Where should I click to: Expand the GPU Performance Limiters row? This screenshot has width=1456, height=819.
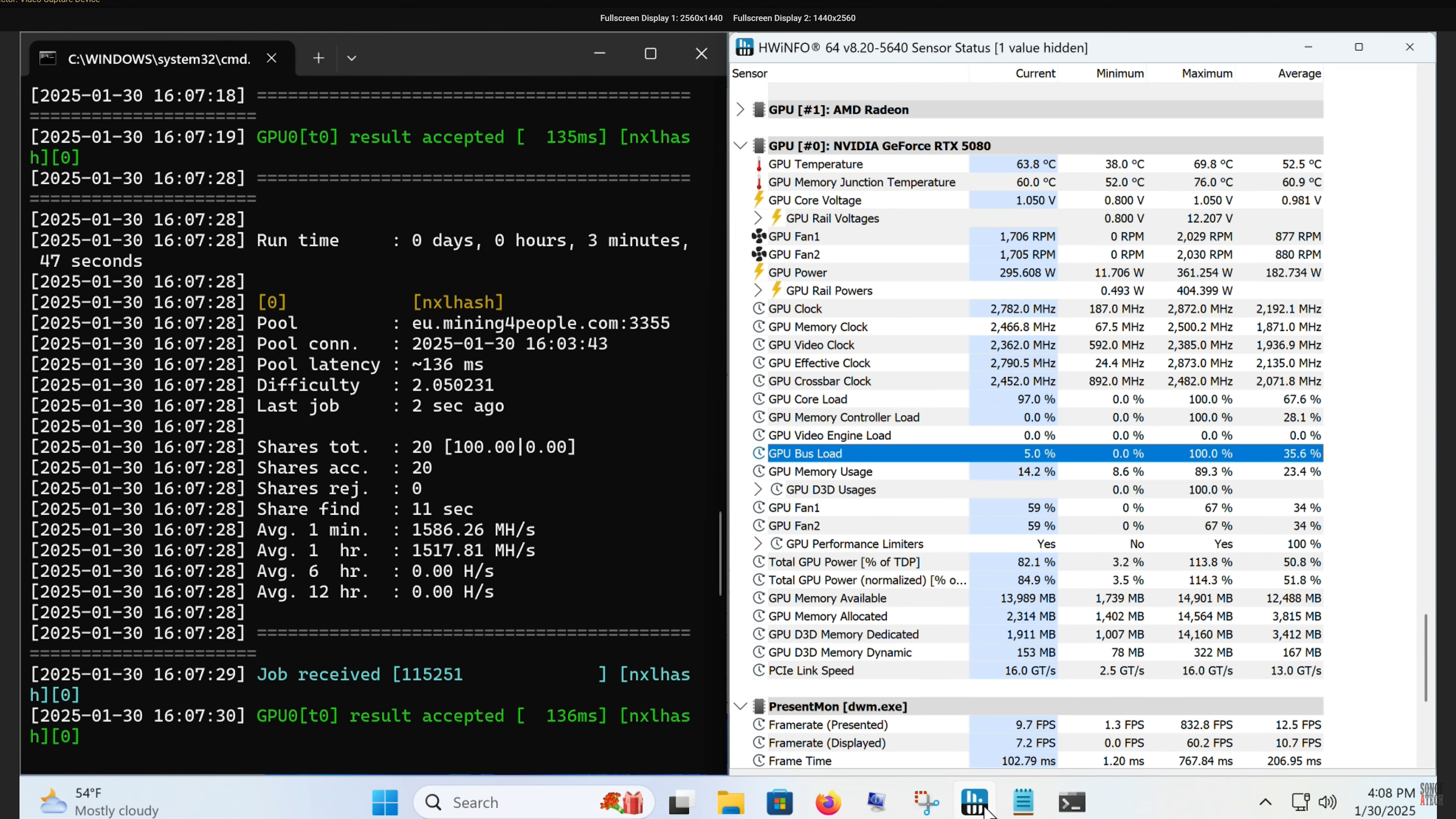coord(758,544)
